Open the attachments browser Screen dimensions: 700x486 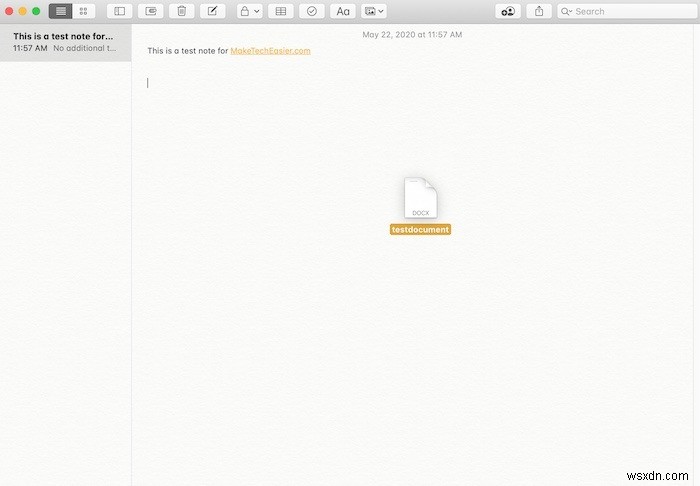point(150,11)
